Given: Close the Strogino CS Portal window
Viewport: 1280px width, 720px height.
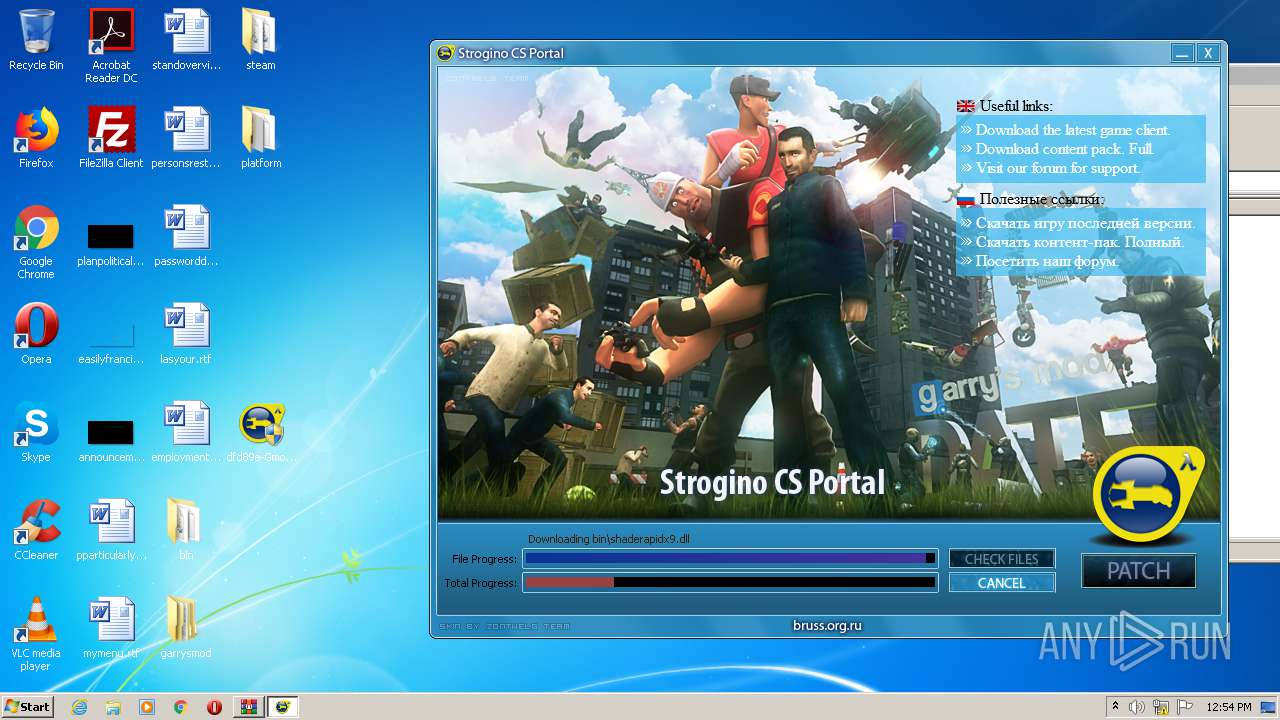Looking at the screenshot, I should coord(1208,53).
